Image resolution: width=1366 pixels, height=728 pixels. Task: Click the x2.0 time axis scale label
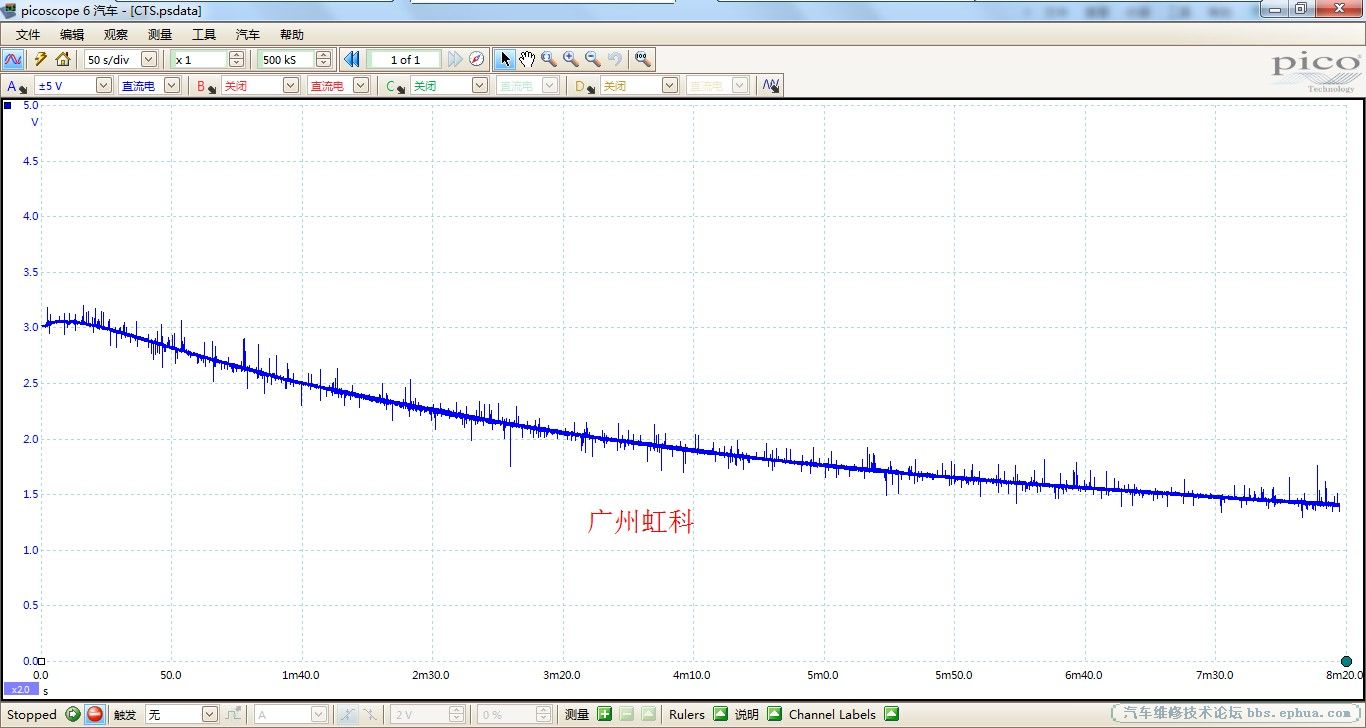click(20, 689)
